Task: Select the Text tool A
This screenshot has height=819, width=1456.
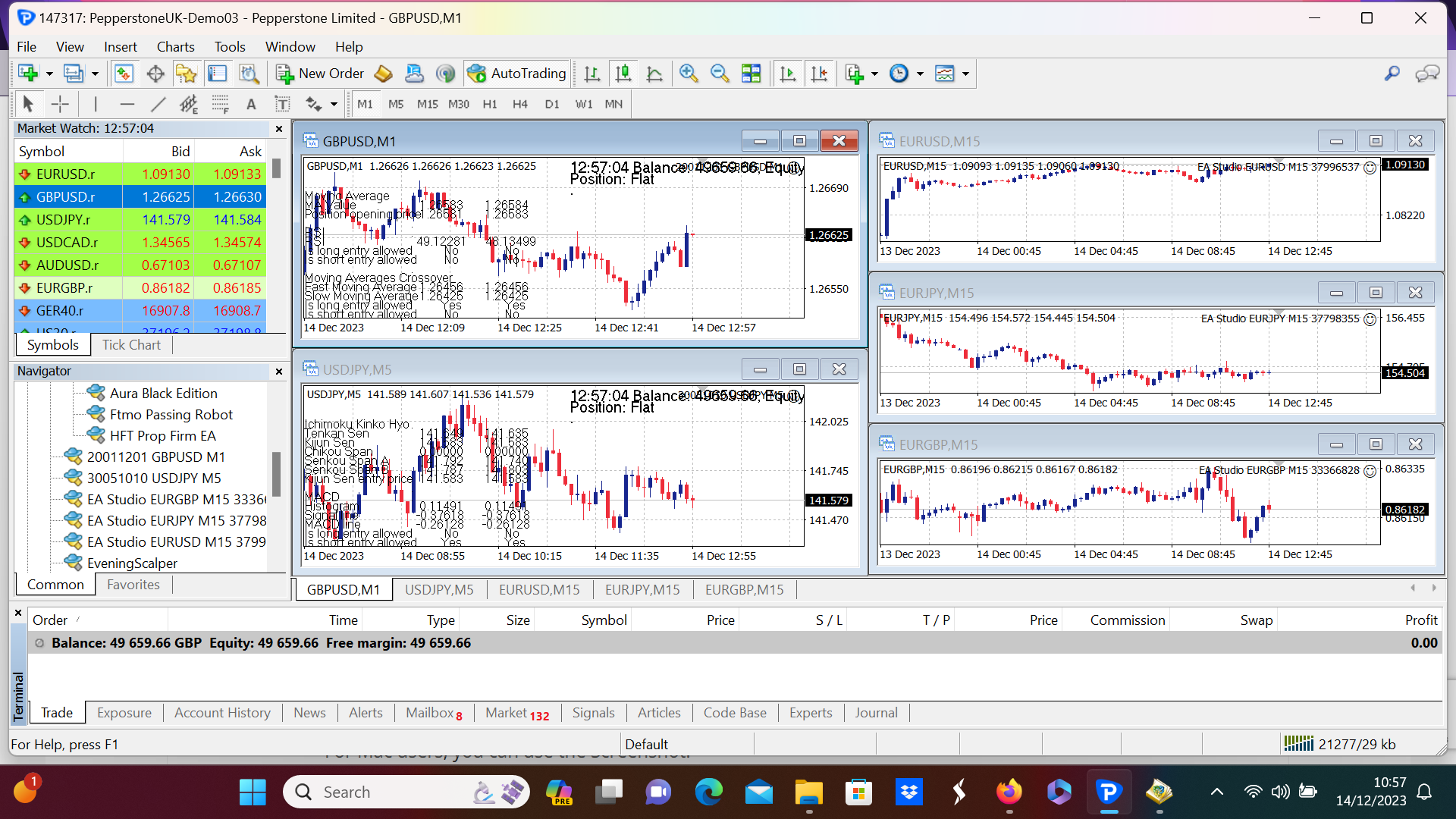Action: [251, 104]
